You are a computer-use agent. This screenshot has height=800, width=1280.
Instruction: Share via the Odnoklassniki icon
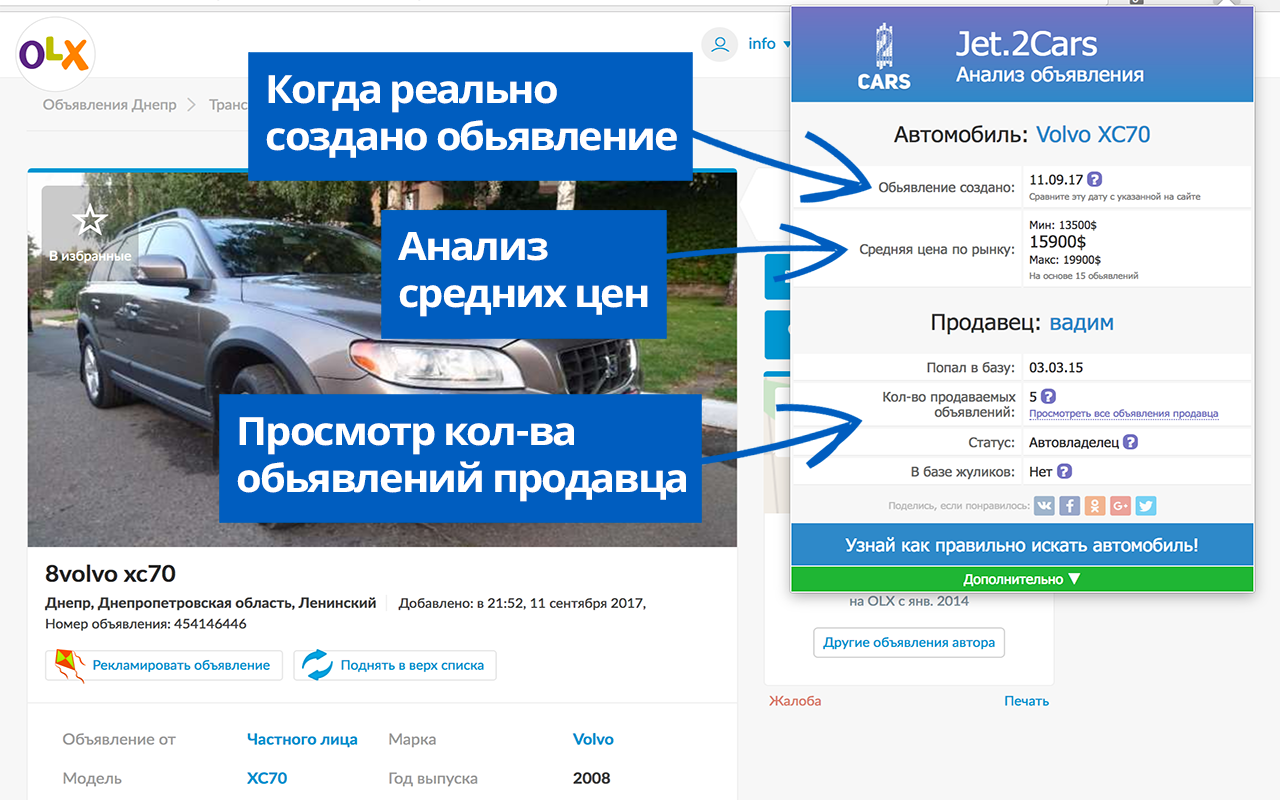point(1095,506)
